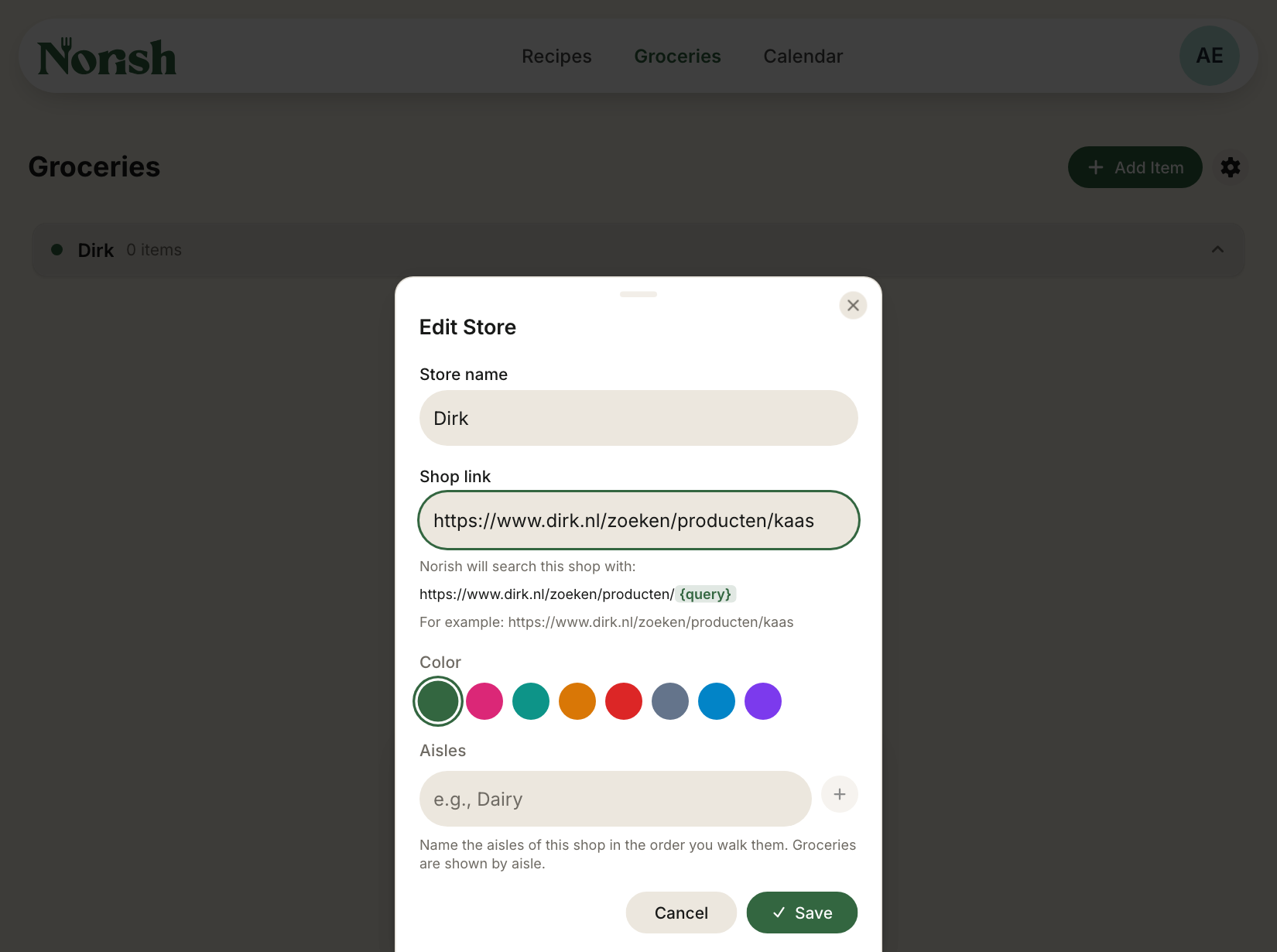
Task: Select the dark green color swatch
Action: [438, 701]
